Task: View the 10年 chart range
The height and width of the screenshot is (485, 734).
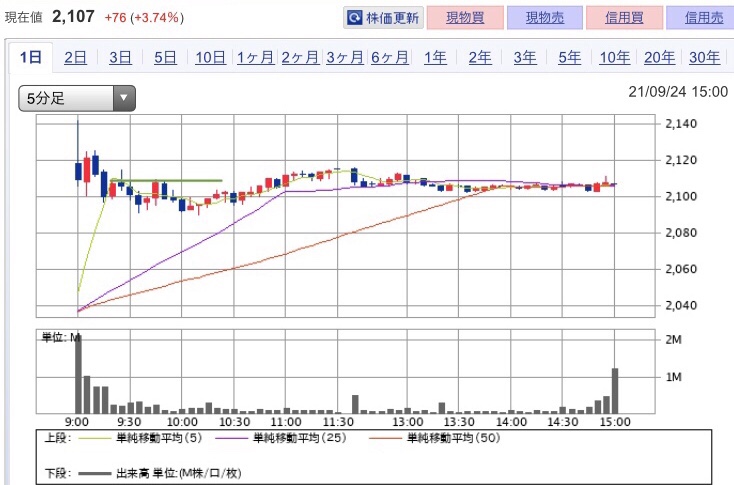Action: [x=615, y=58]
